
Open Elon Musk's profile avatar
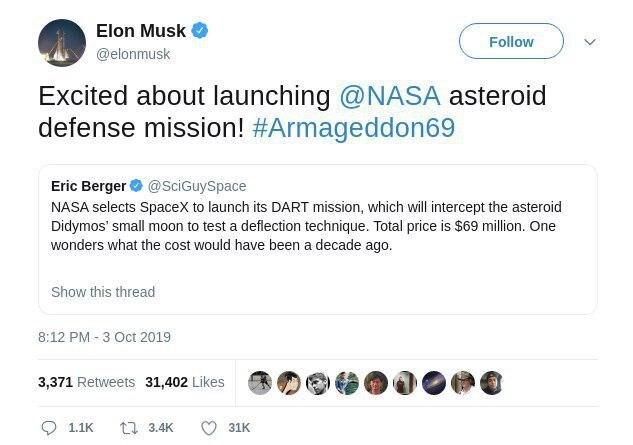pyautogui.click(x=62, y=42)
